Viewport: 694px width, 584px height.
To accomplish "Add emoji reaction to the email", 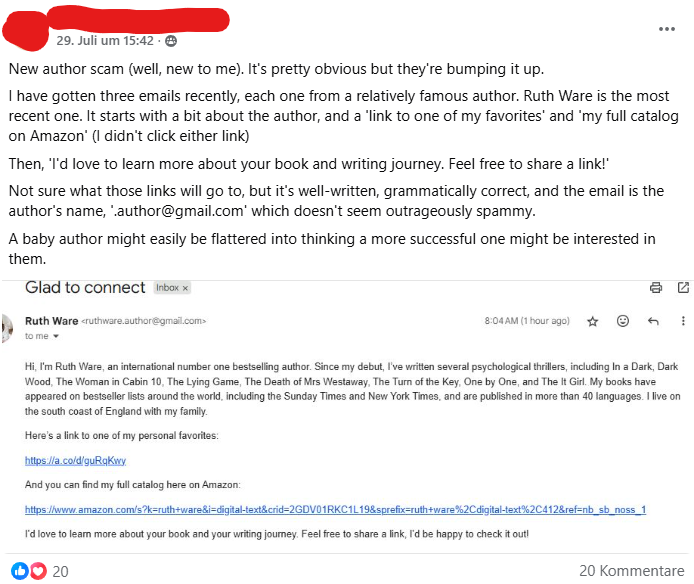I will point(623,321).
